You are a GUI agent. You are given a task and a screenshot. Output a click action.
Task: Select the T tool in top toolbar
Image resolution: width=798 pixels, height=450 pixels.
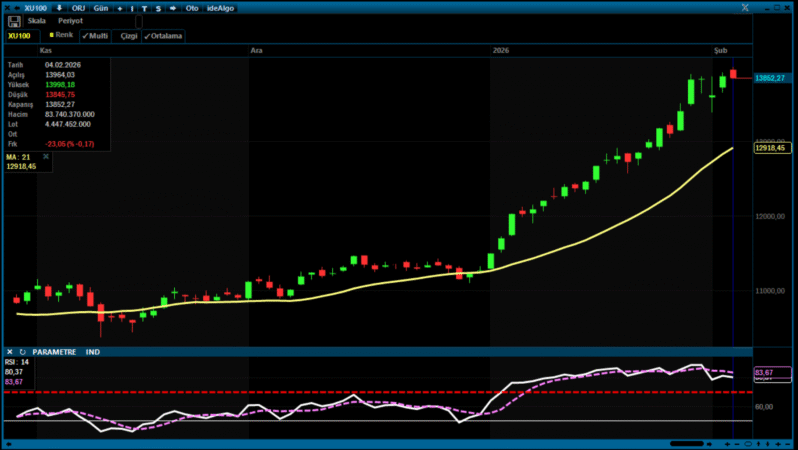[x=145, y=8]
